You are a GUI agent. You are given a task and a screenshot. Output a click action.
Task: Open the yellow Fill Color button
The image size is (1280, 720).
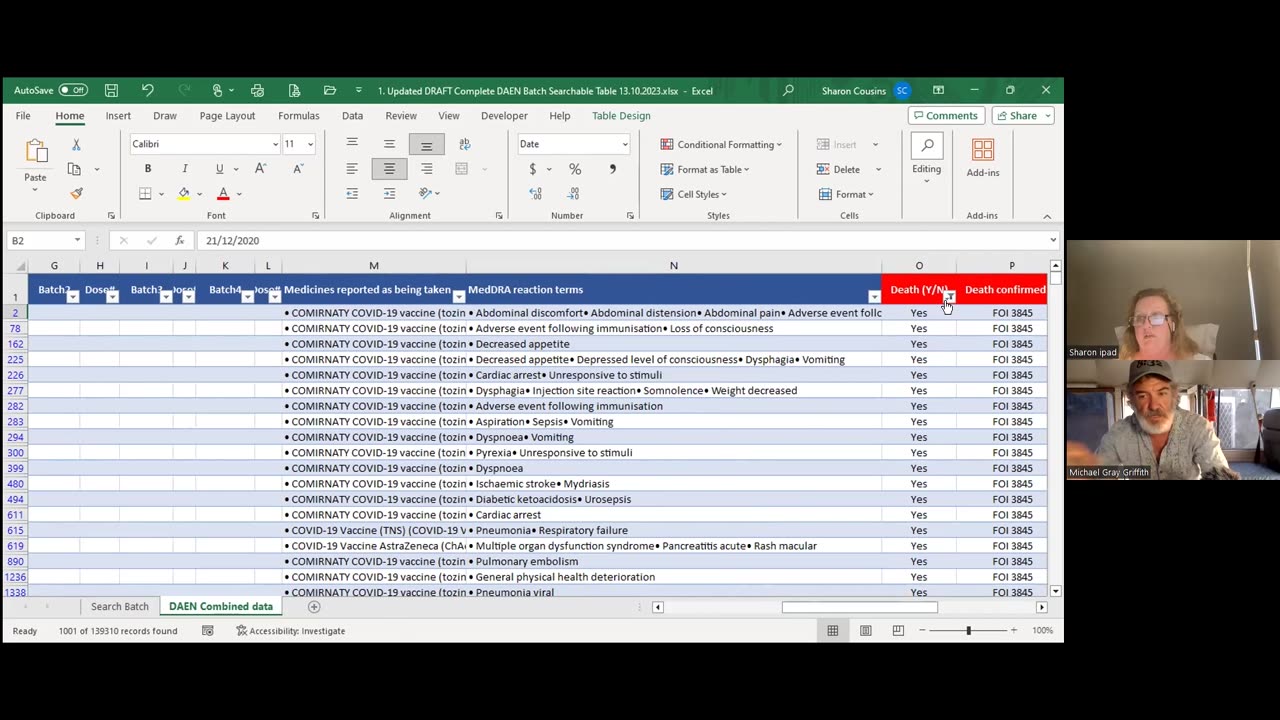pos(184,193)
